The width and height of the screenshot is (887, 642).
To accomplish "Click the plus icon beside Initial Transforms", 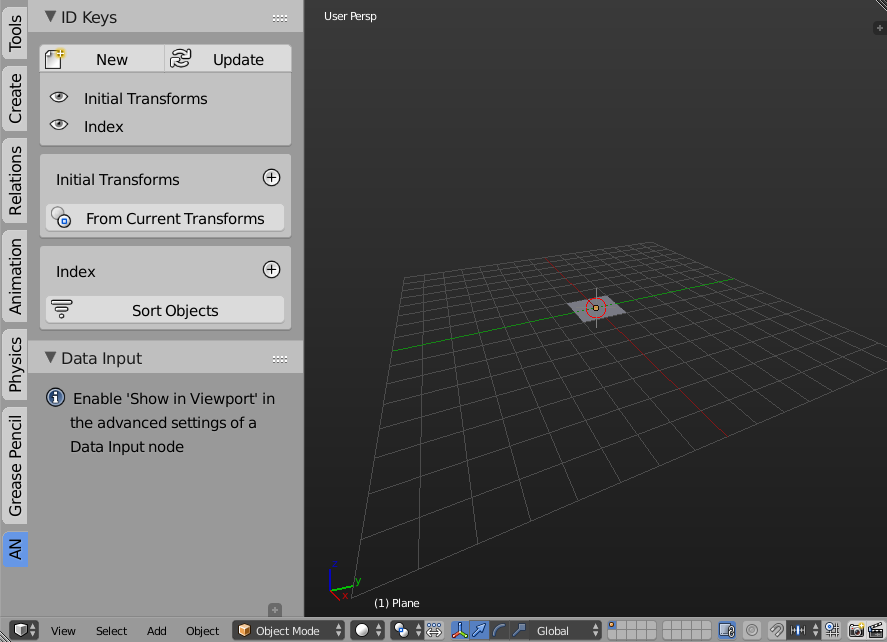I will pyautogui.click(x=272, y=178).
